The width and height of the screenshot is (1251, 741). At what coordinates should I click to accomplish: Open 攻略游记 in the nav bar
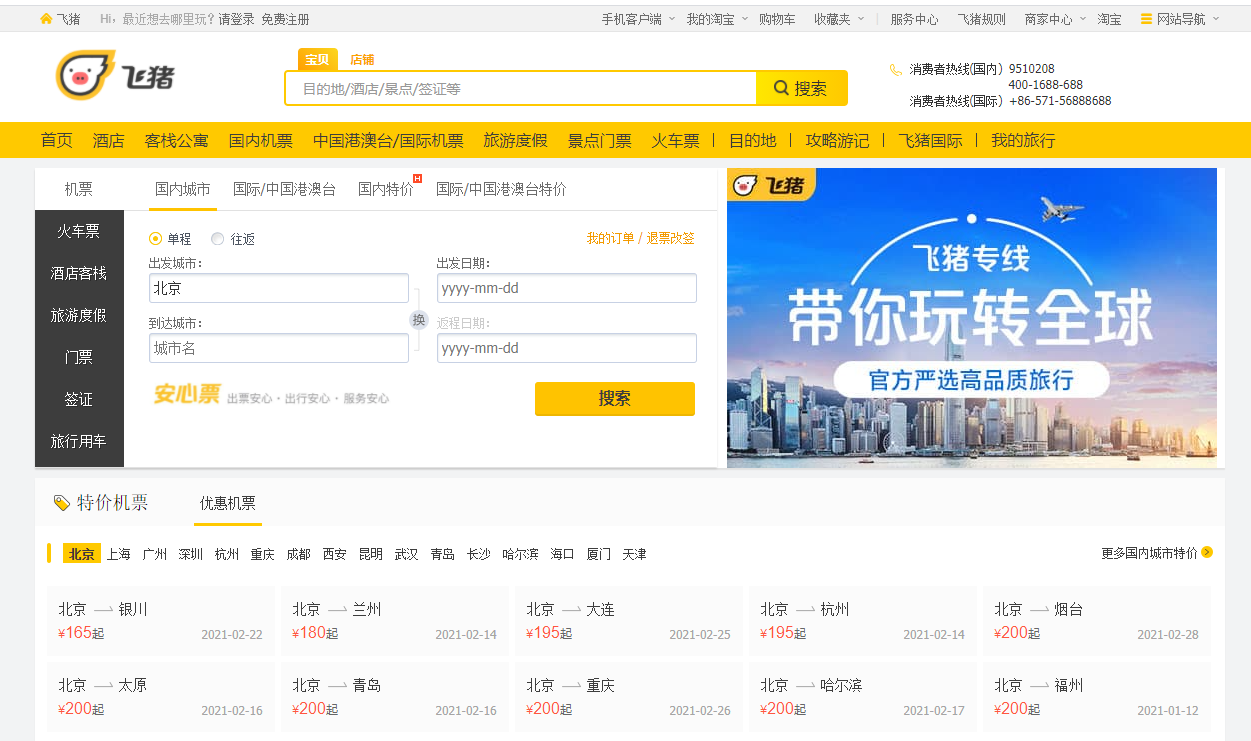(x=838, y=140)
